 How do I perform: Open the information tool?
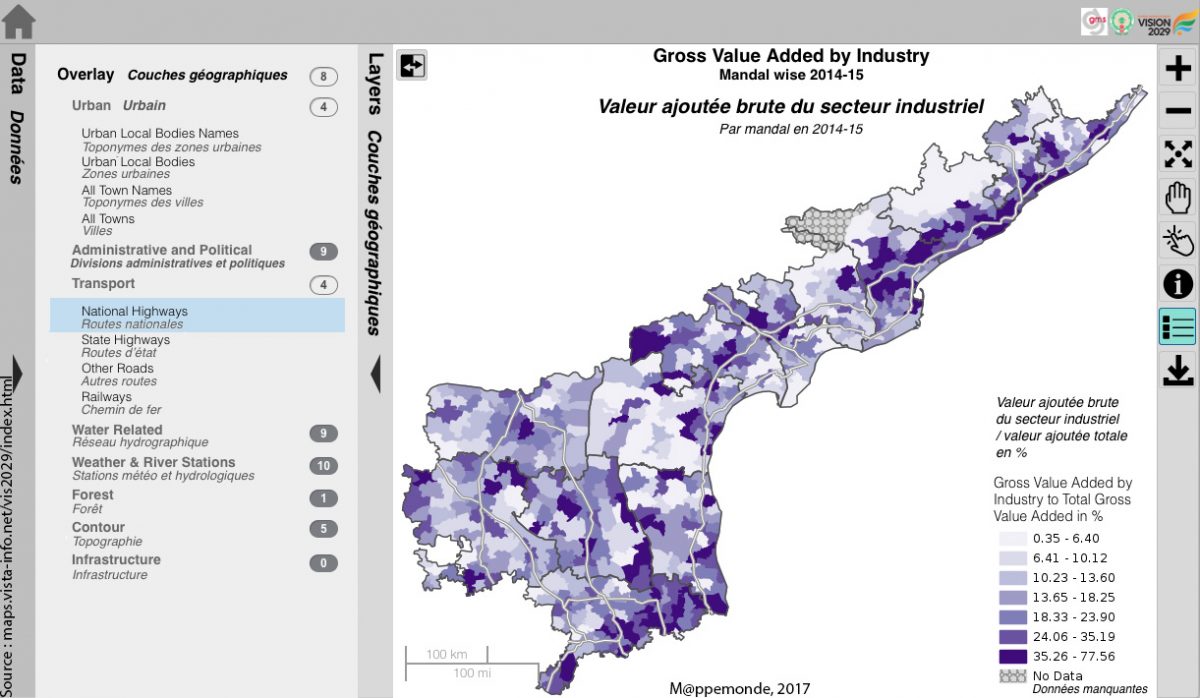(1178, 284)
